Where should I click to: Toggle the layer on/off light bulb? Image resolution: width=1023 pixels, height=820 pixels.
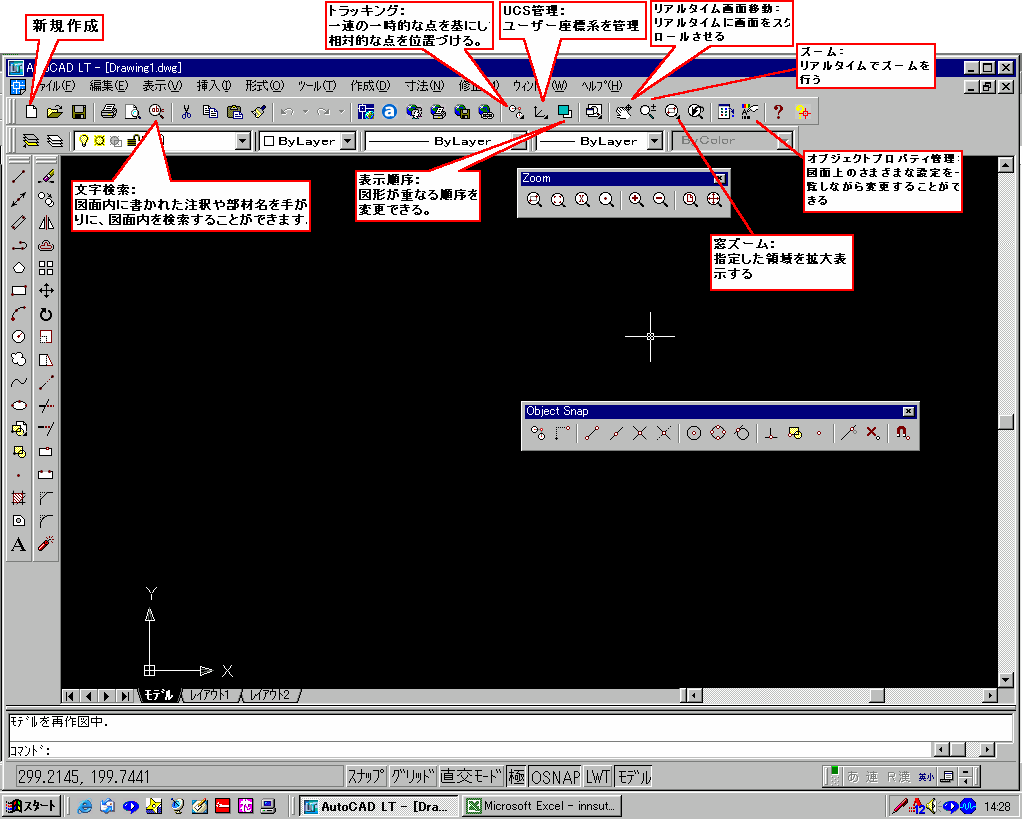pyautogui.click(x=84, y=140)
